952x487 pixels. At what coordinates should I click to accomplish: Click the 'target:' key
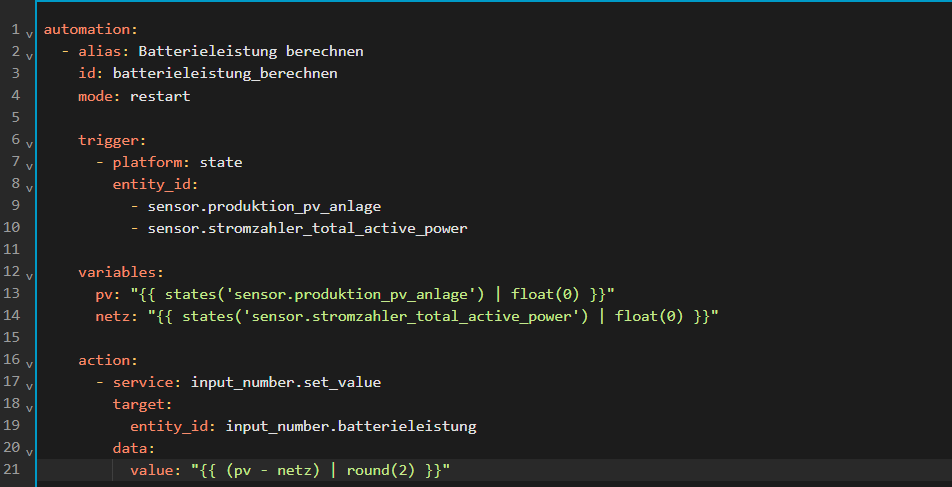(x=143, y=404)
